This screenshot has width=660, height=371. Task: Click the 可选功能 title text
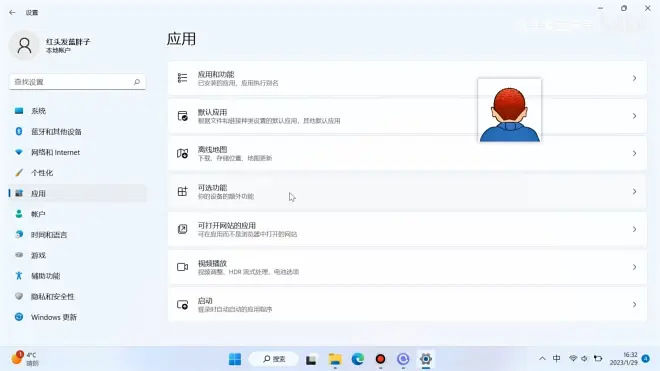pyautogui.click(x=212, y=187)
